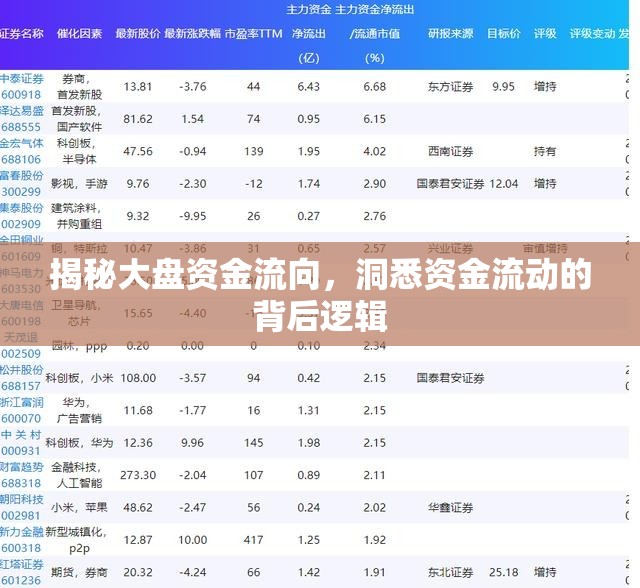Select the change value 9.96
The height and width of the screenshot is (588, 640).
193,443
